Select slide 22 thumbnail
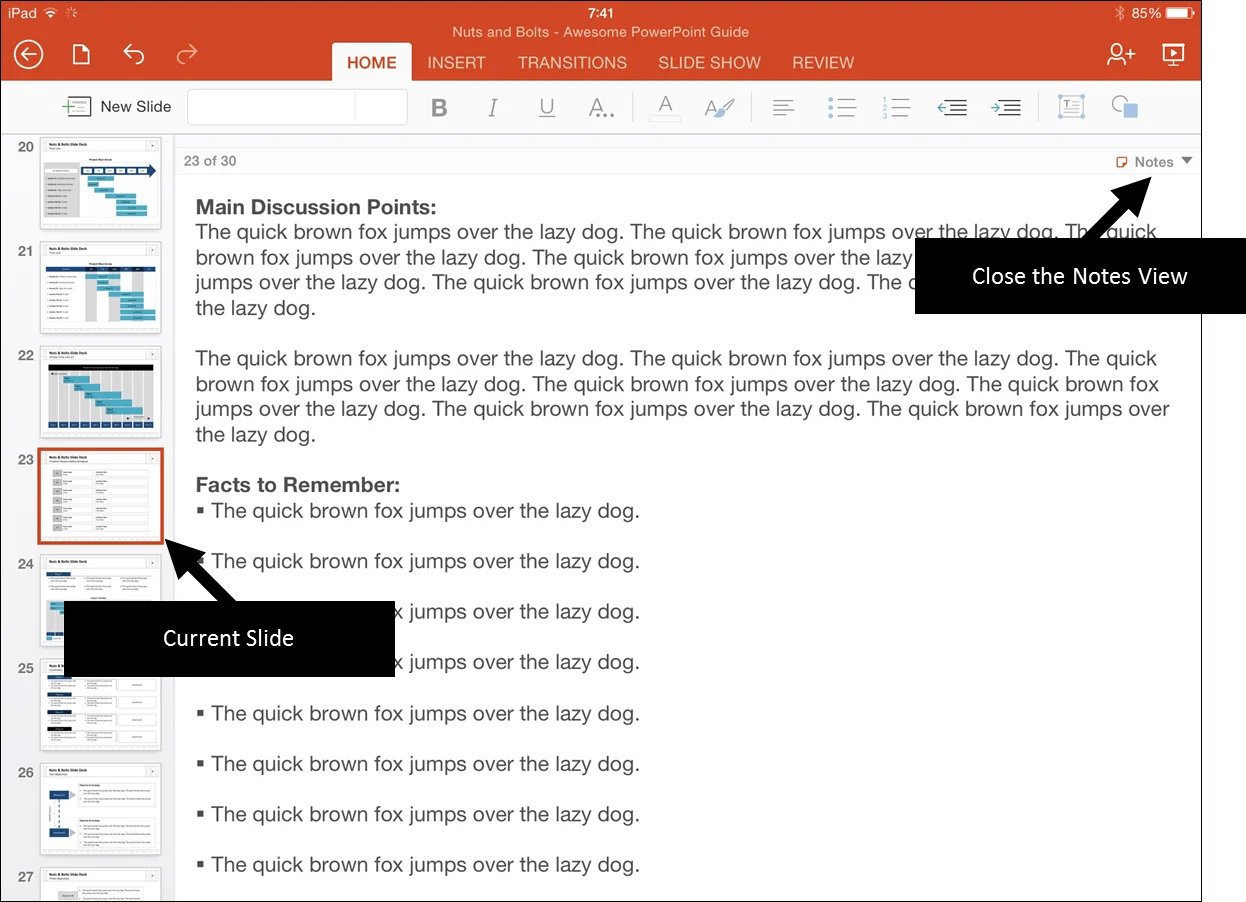 [100, 392]
